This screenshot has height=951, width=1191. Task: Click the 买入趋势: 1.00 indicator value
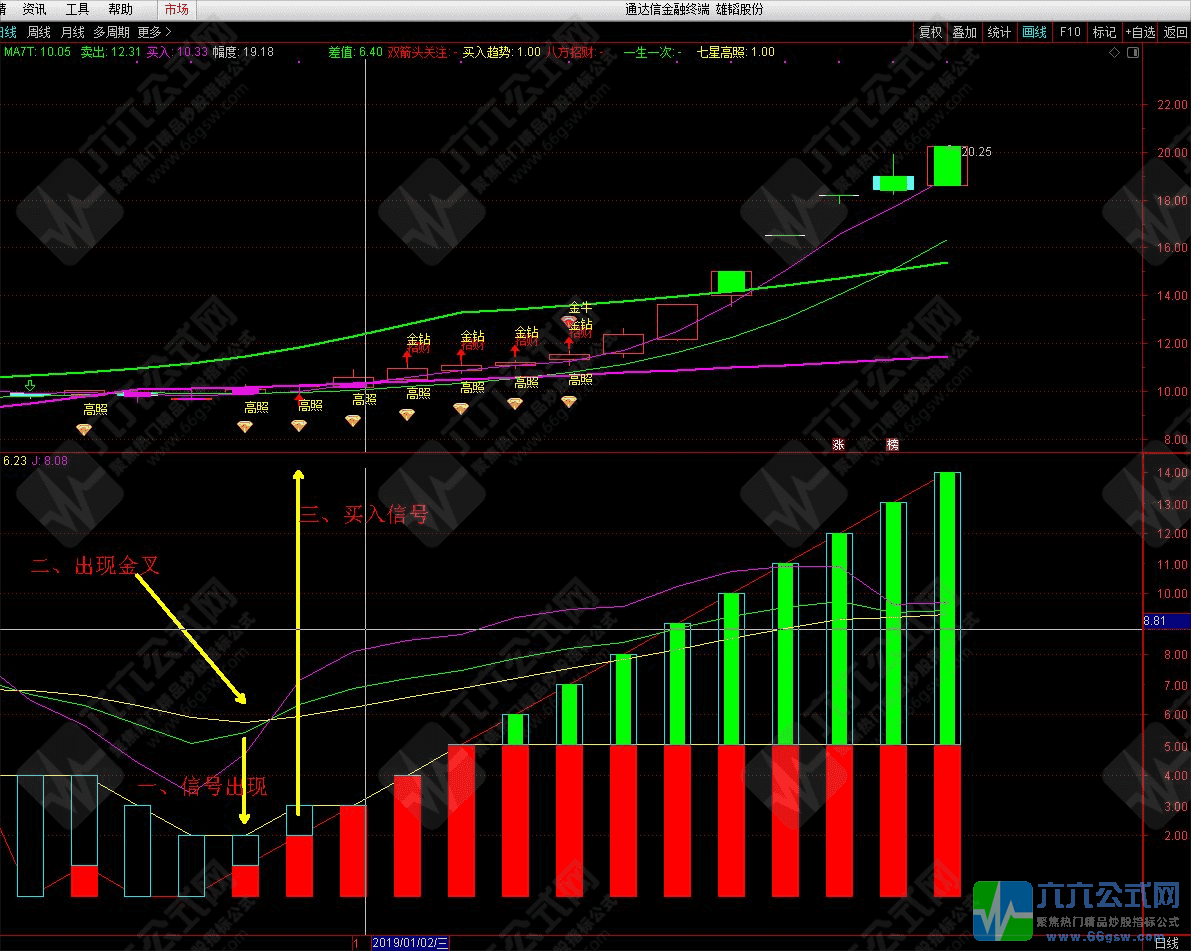[501, 52]
